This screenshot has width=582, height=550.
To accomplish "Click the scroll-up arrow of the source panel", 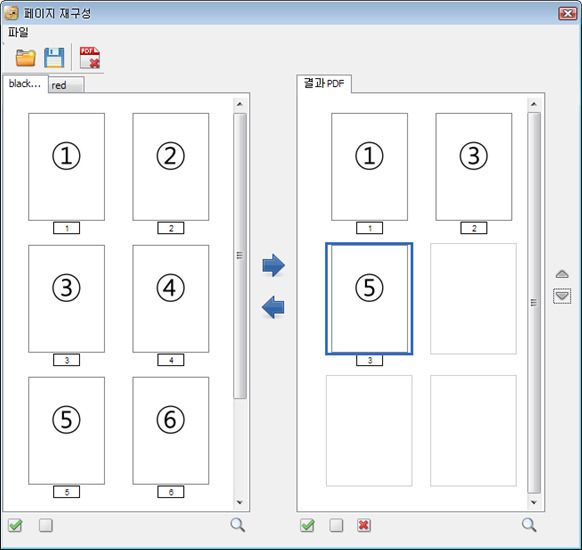I will [x=240, y=104].
